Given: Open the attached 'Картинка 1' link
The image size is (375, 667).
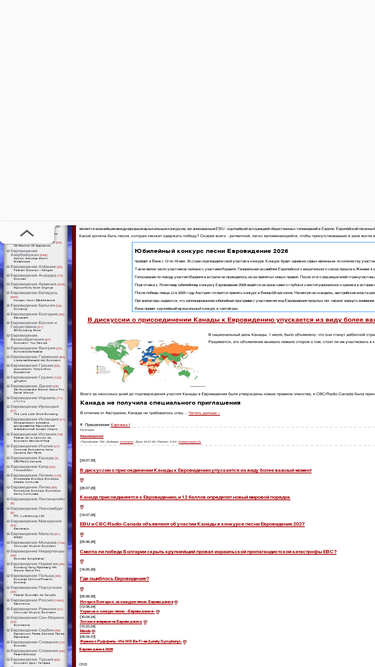Looking at the screenshot, I should [120, 425].
